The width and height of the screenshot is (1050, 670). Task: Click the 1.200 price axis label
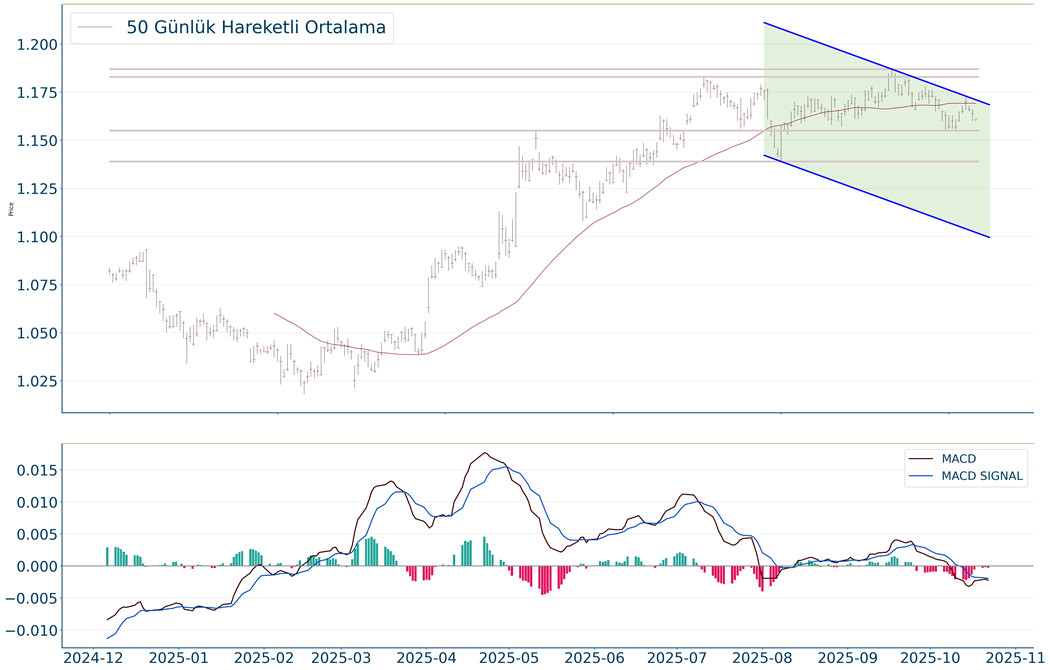[34, 44]
